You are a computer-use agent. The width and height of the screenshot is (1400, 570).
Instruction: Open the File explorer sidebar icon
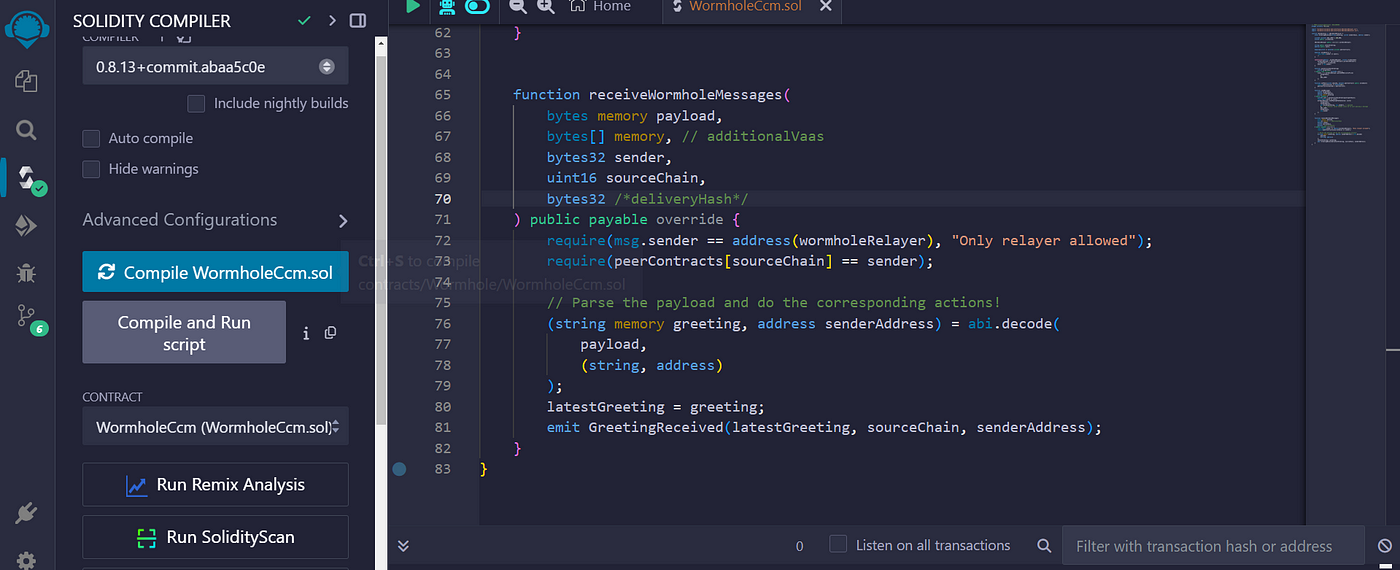click(27, 82)
